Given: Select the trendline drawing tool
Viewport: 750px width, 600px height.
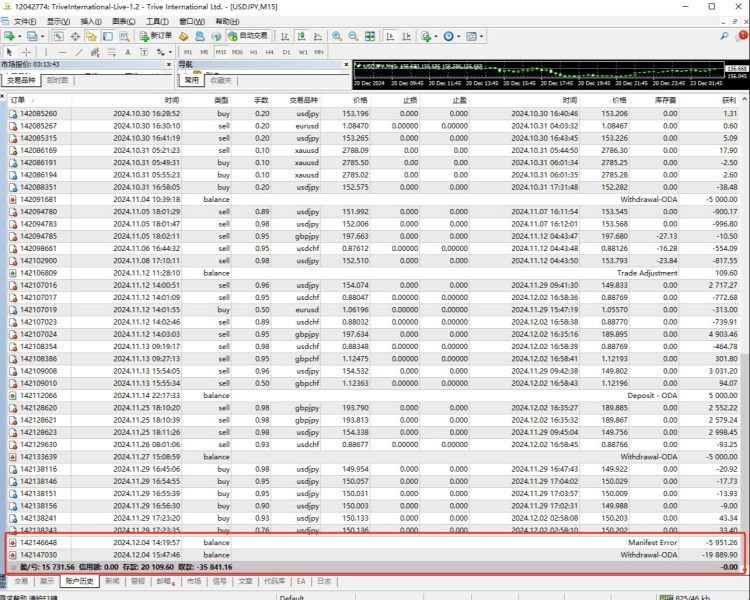Looking at the screenshot, I should [x=79, y=52].
